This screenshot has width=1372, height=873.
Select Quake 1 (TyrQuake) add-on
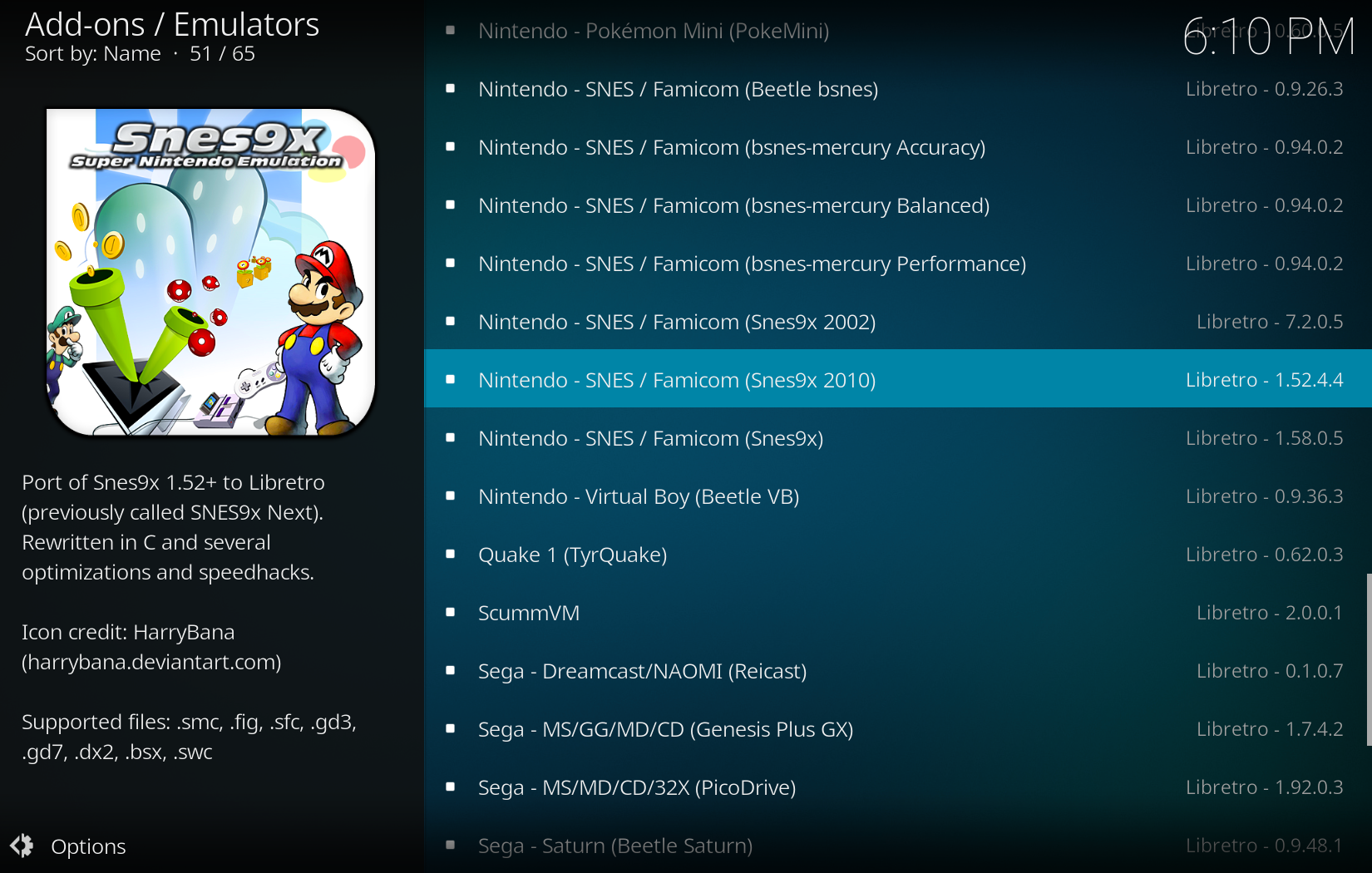pos(898,555)
